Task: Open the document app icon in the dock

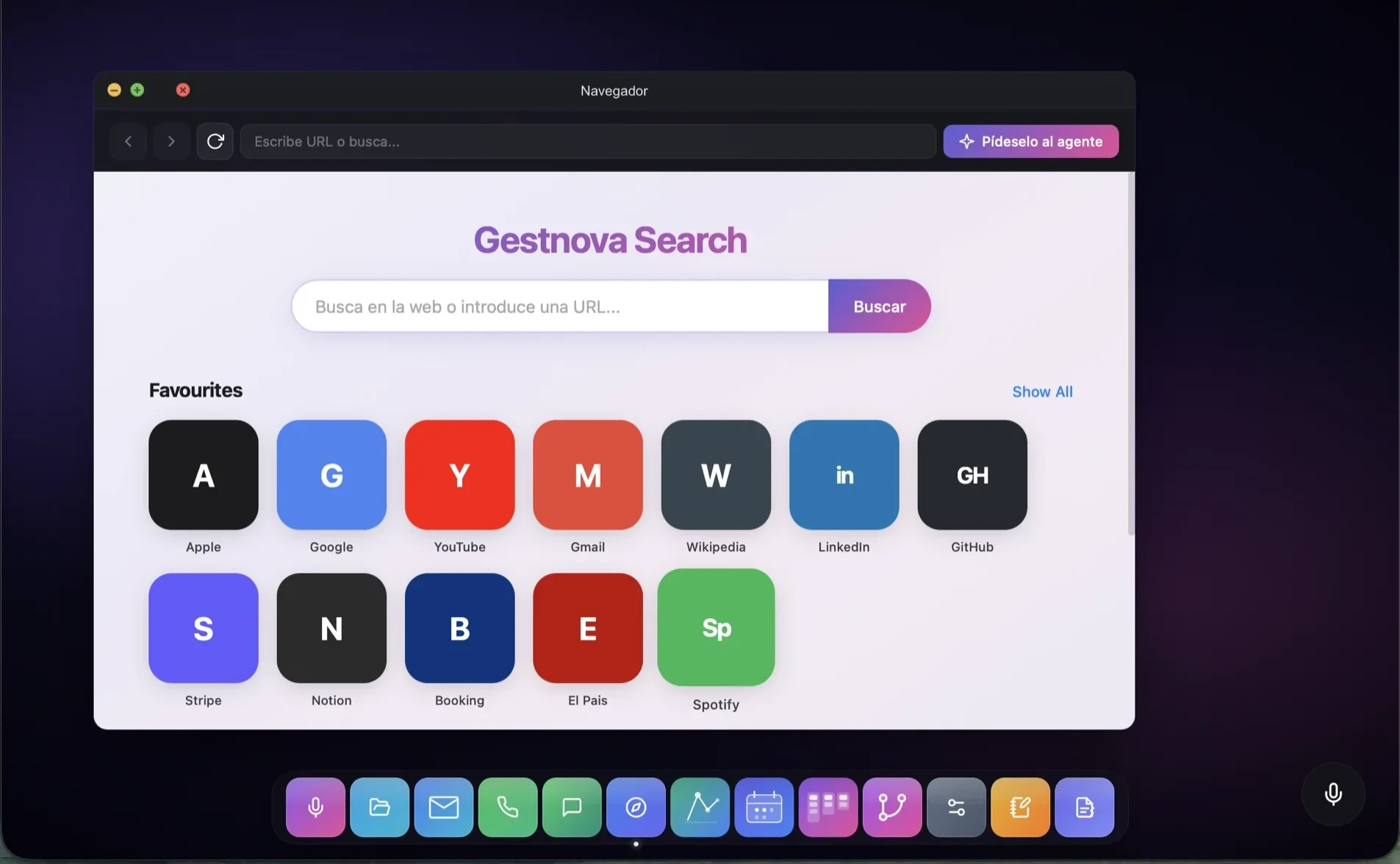Action: pos(1085,807)
